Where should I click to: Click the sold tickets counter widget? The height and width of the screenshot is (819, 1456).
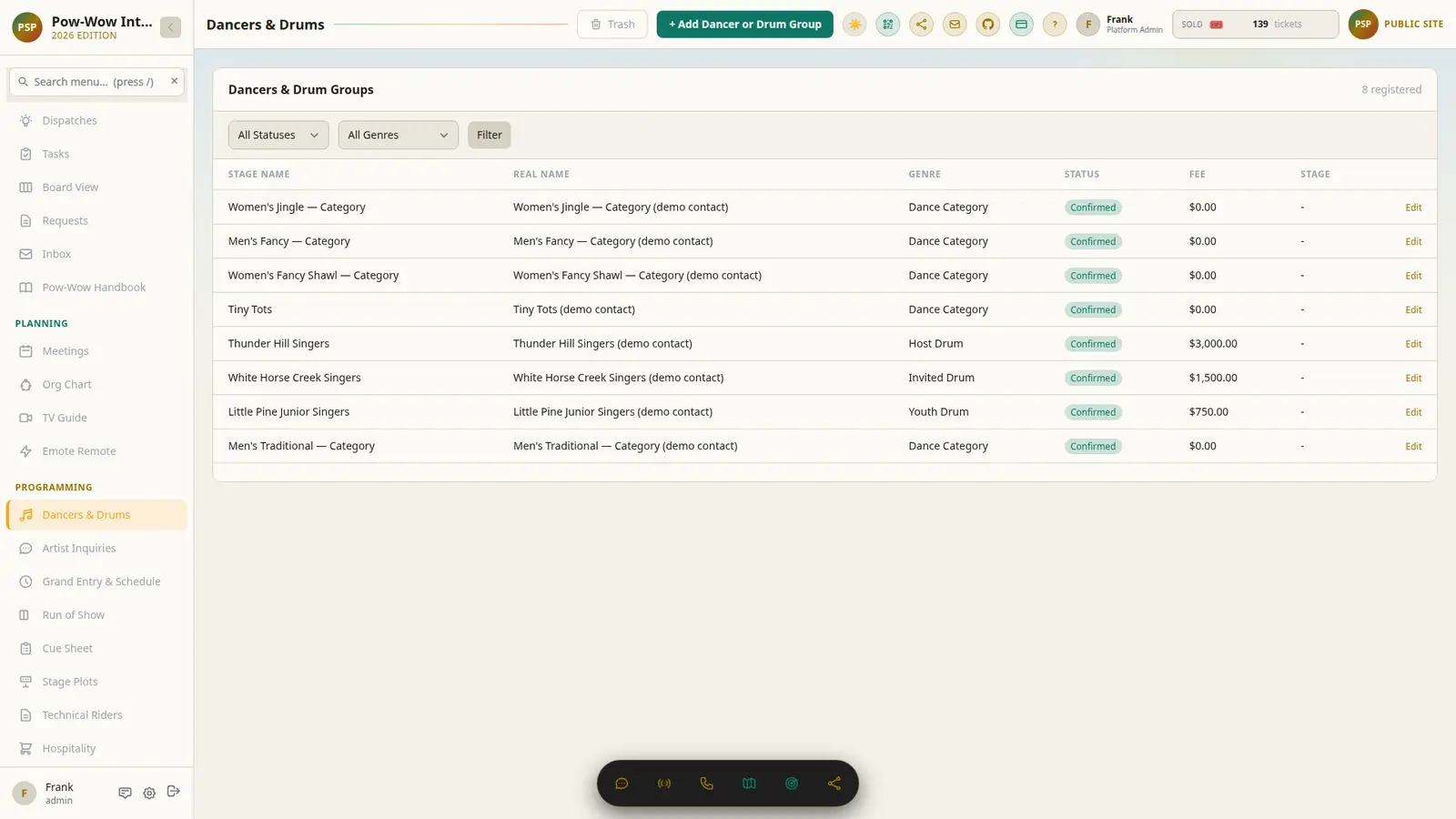coord(1255,25)
